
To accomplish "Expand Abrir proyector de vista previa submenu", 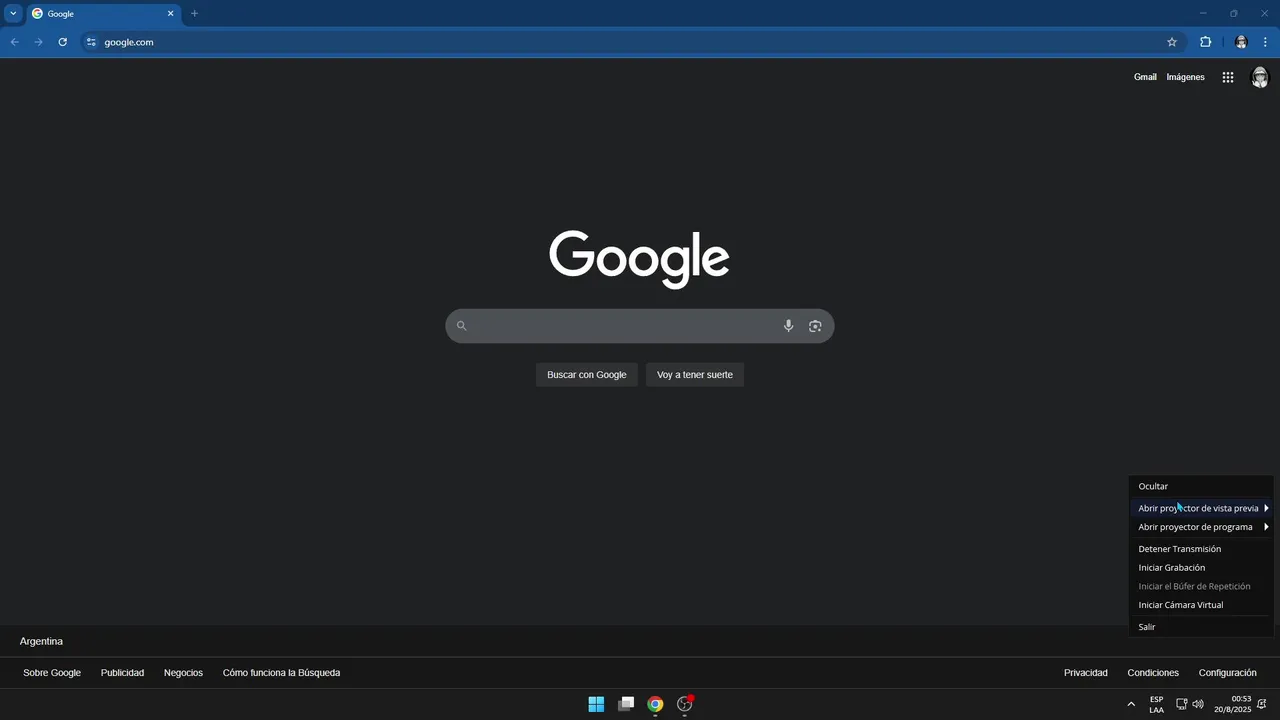I will (1201, 508).
